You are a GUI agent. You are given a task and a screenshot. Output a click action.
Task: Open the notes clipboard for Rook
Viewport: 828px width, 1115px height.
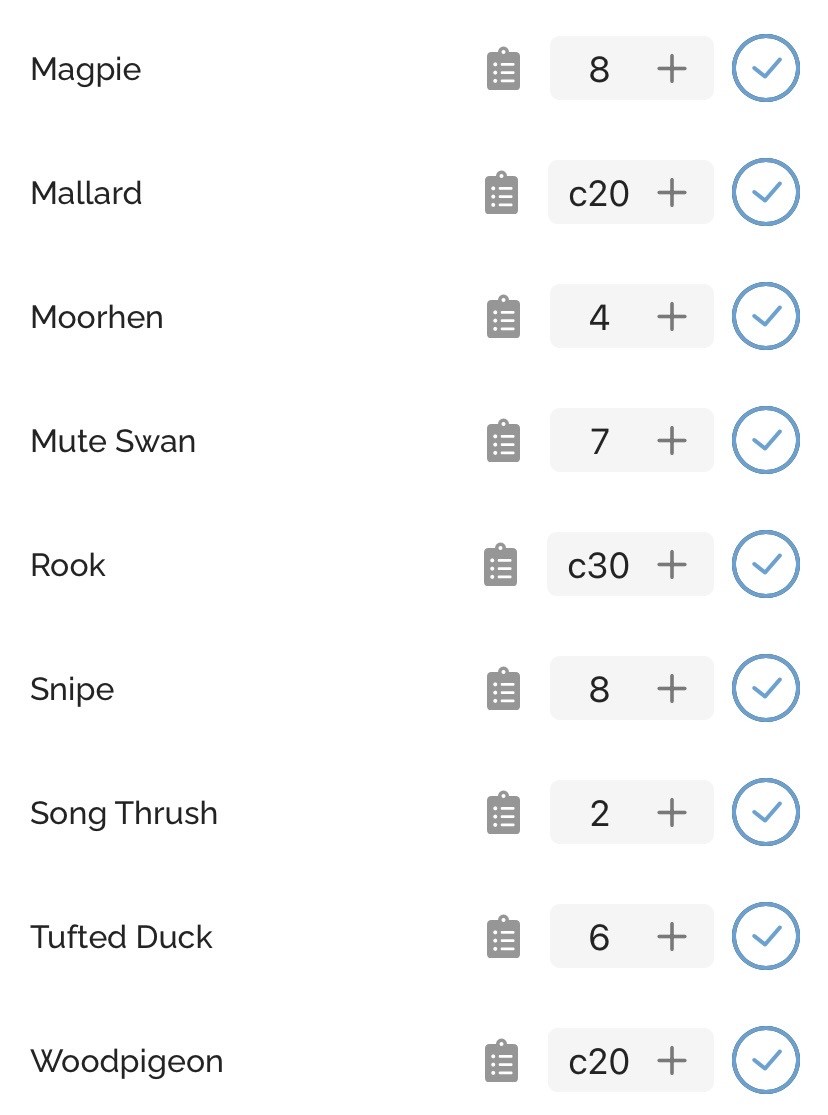[x=500, y=565]
